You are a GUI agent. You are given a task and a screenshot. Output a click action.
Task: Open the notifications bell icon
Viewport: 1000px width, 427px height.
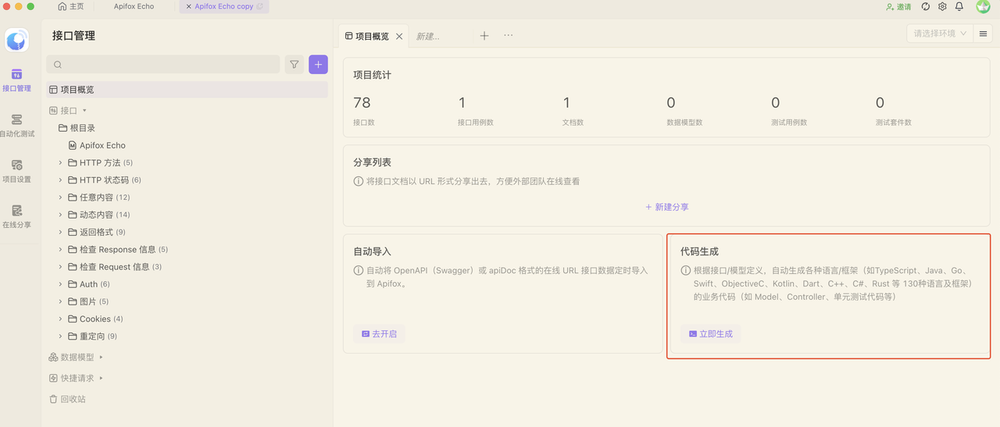[x=959, y=6]
